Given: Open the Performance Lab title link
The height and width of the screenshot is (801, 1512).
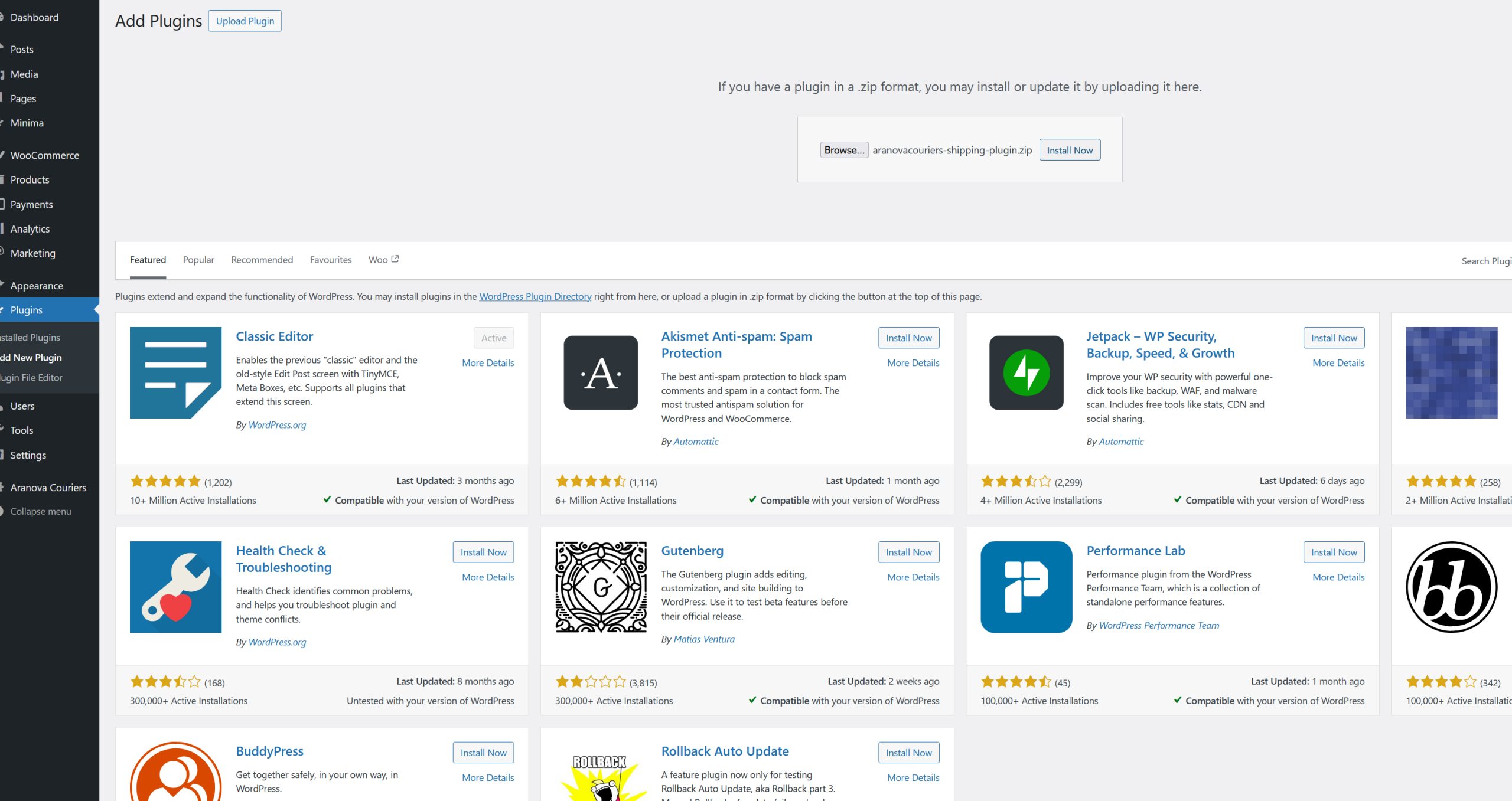Looking at the screenshot, I should point(1135,551).
